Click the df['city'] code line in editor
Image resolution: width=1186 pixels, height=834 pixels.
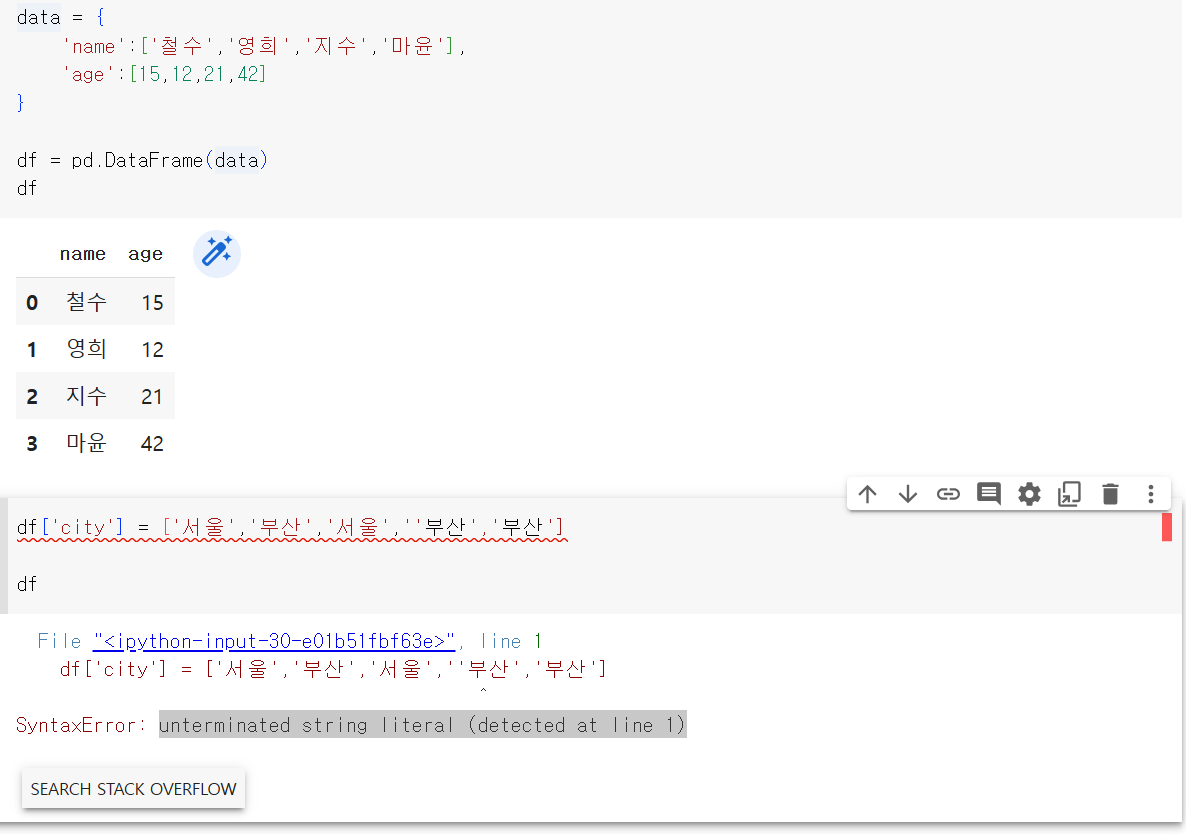[290, 527]
